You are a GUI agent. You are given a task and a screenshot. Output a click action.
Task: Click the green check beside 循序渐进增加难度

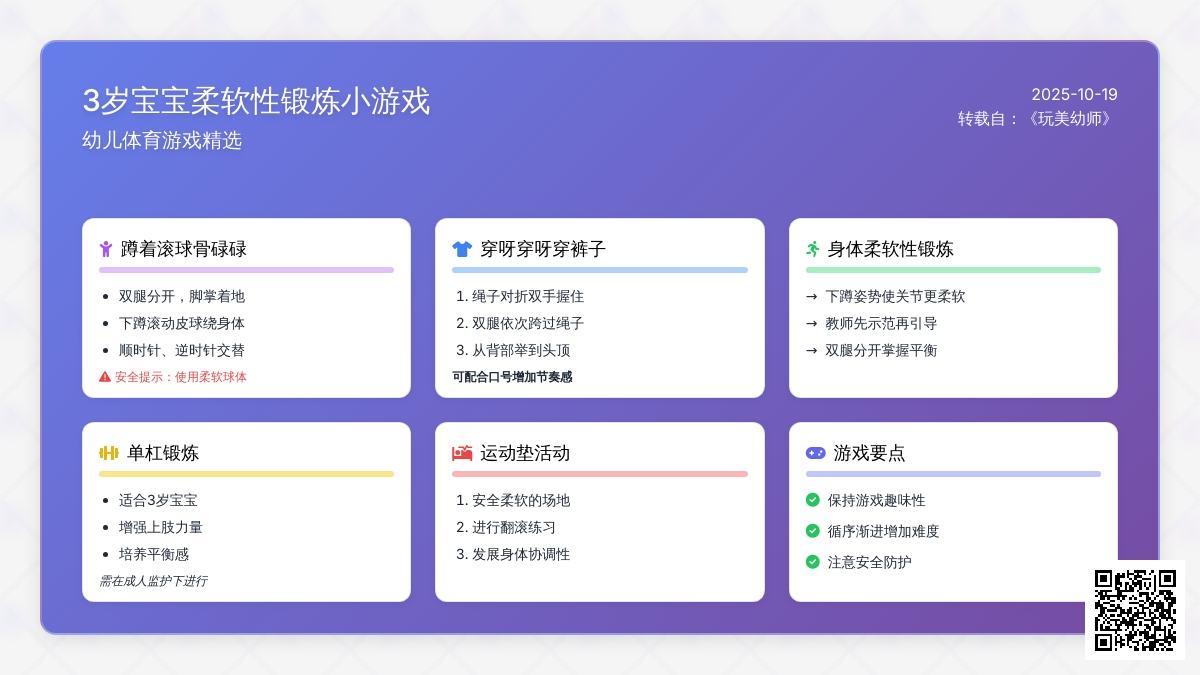tap(813, 531)
